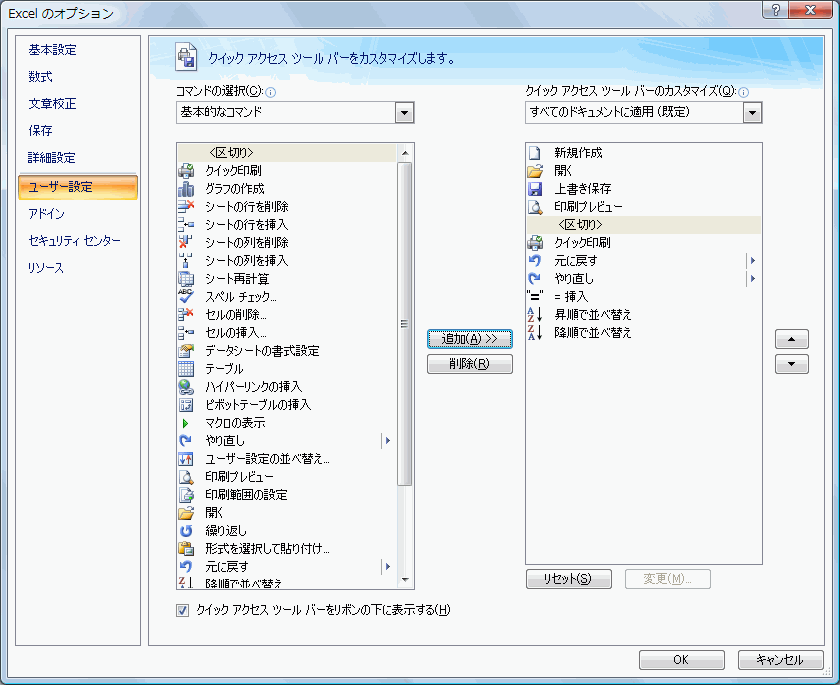Click the キャンセル button

pos(780,660)
